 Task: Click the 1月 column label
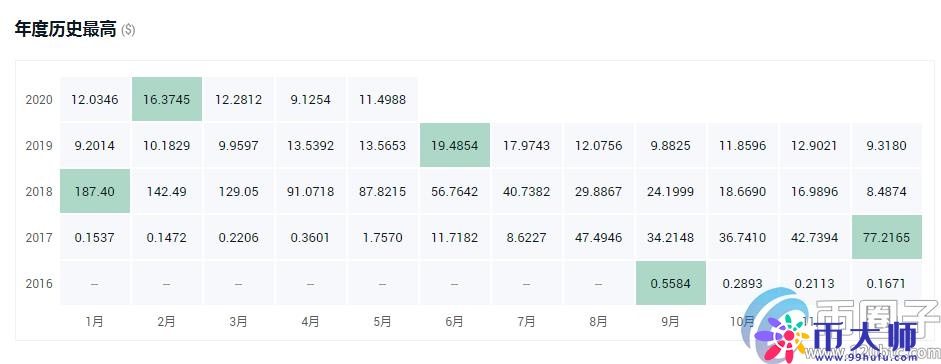point(94,322)
